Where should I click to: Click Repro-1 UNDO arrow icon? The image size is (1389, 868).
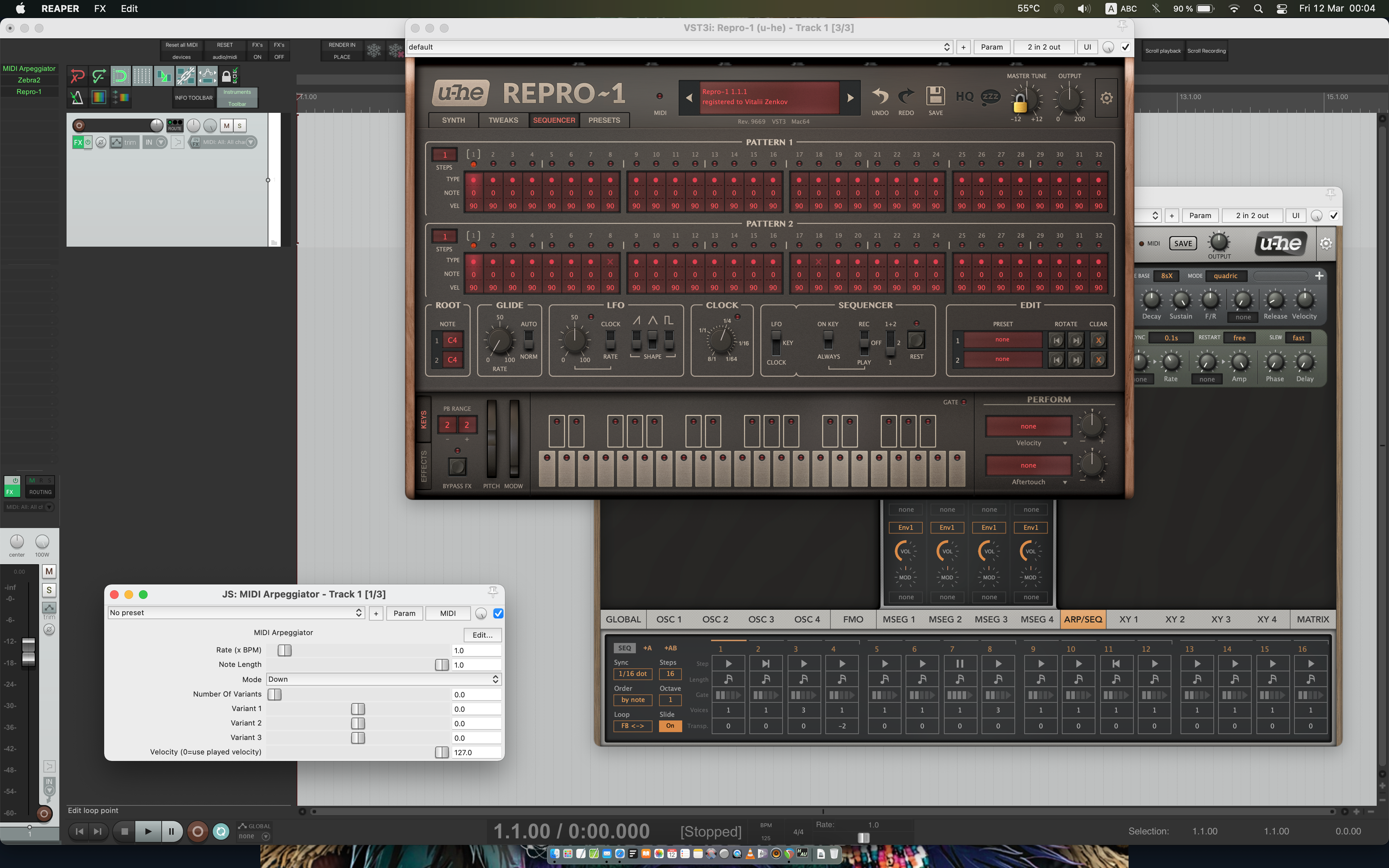[880, 96]
